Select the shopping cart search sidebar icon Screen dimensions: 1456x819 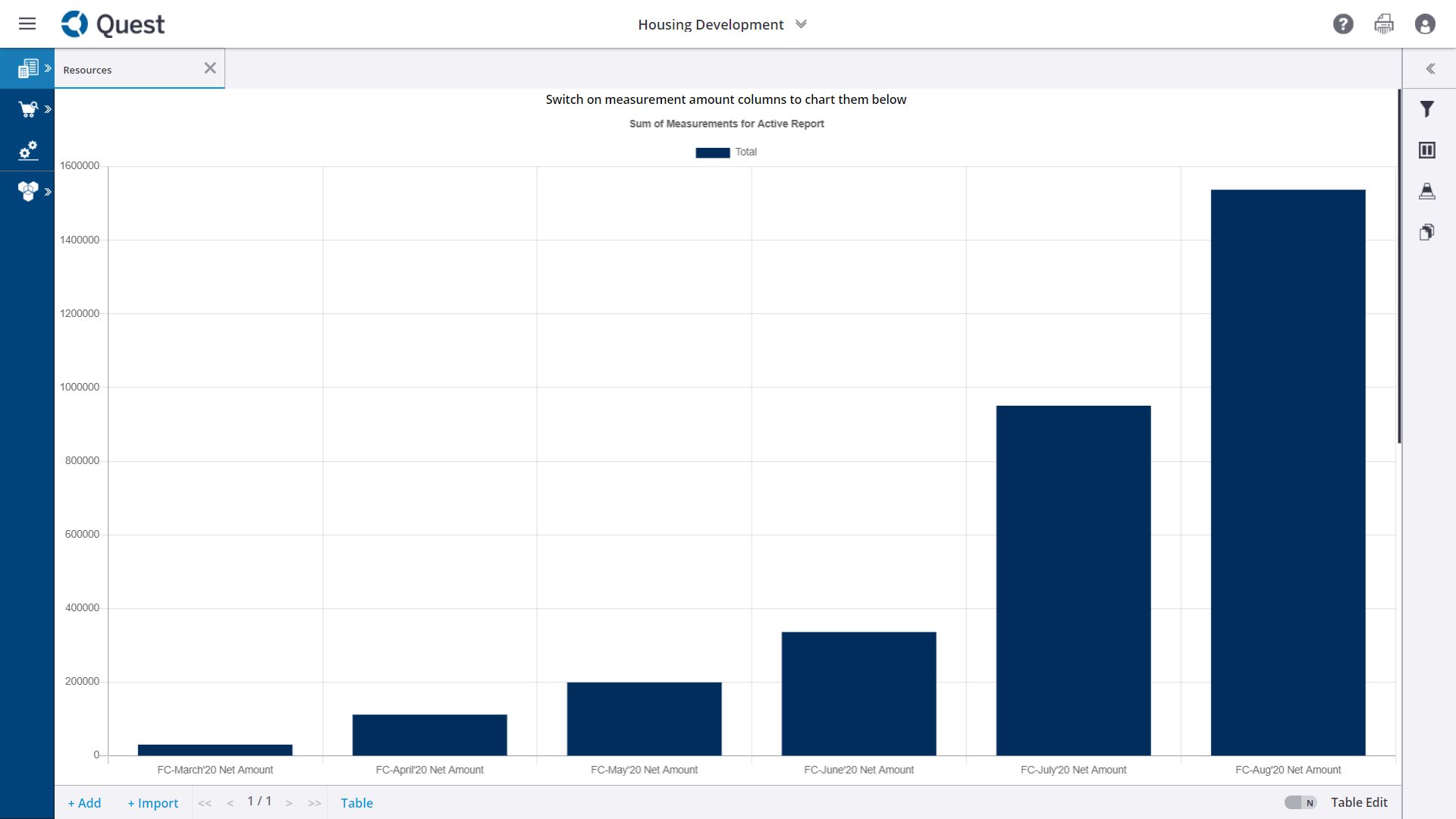pyautogui.click(x=27, y=108)
